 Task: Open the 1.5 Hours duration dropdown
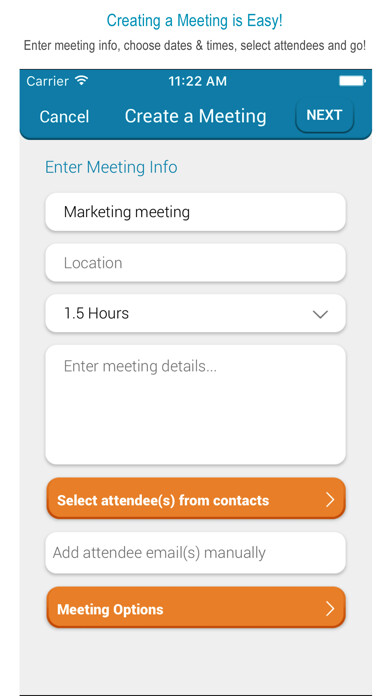pyautogui.click(x=195, y=313)
